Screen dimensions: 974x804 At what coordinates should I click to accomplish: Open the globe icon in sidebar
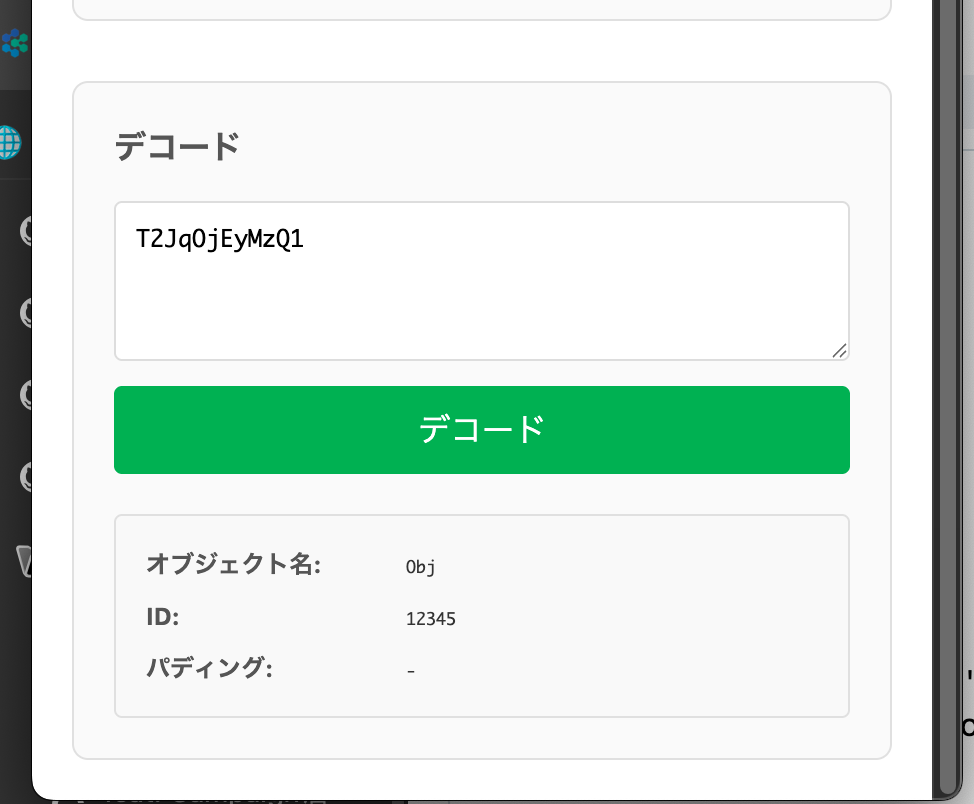[x=11, y=142]
